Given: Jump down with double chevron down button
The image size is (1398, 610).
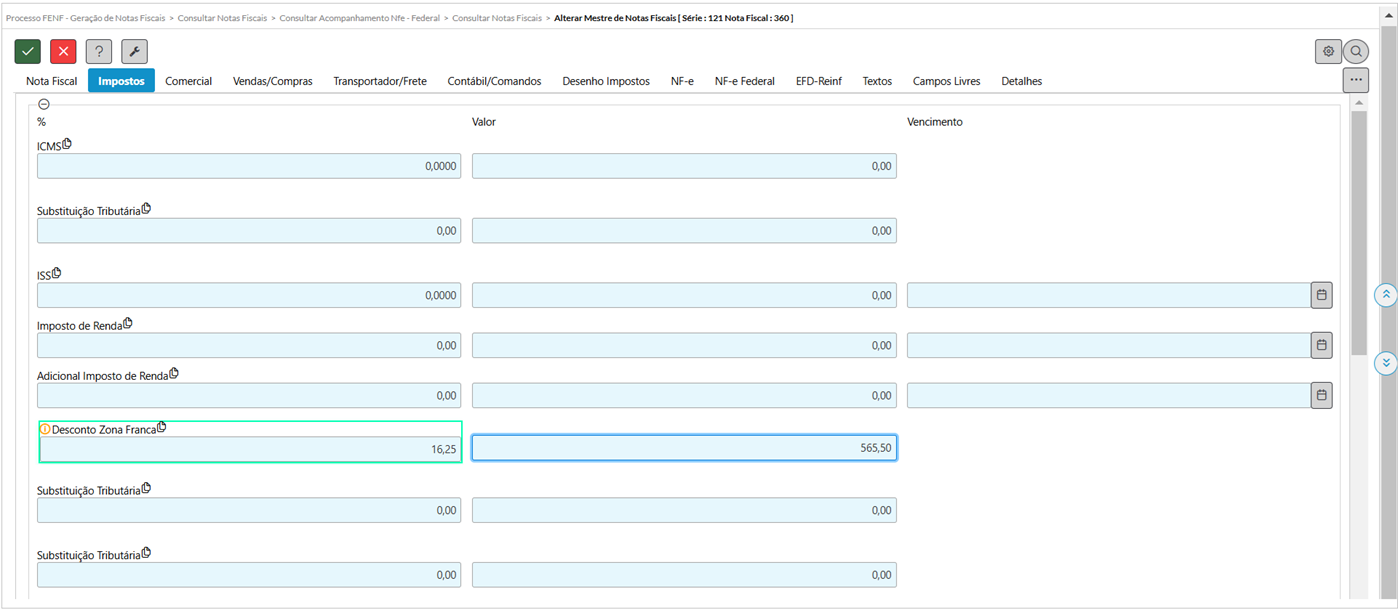Looking at the screenshot, I should coord(1385,363).
